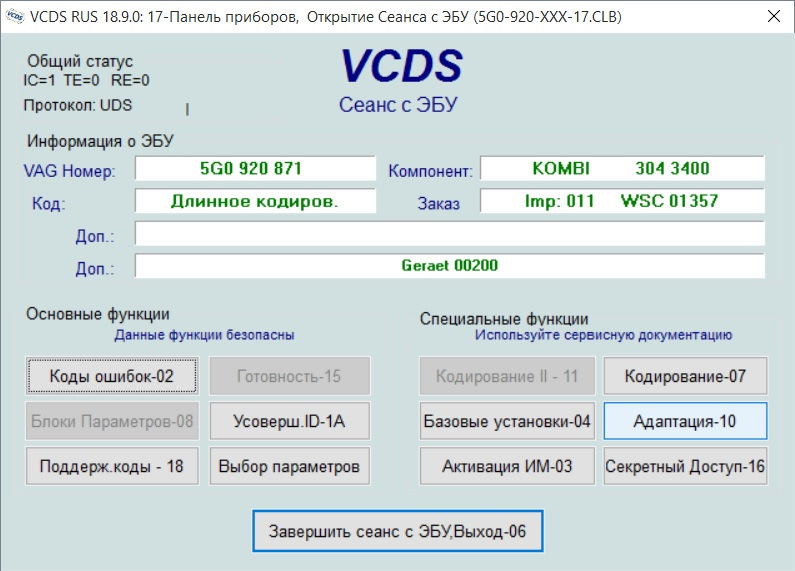
Task: Click the Специальные функции heading
Action: coord(504,318)
